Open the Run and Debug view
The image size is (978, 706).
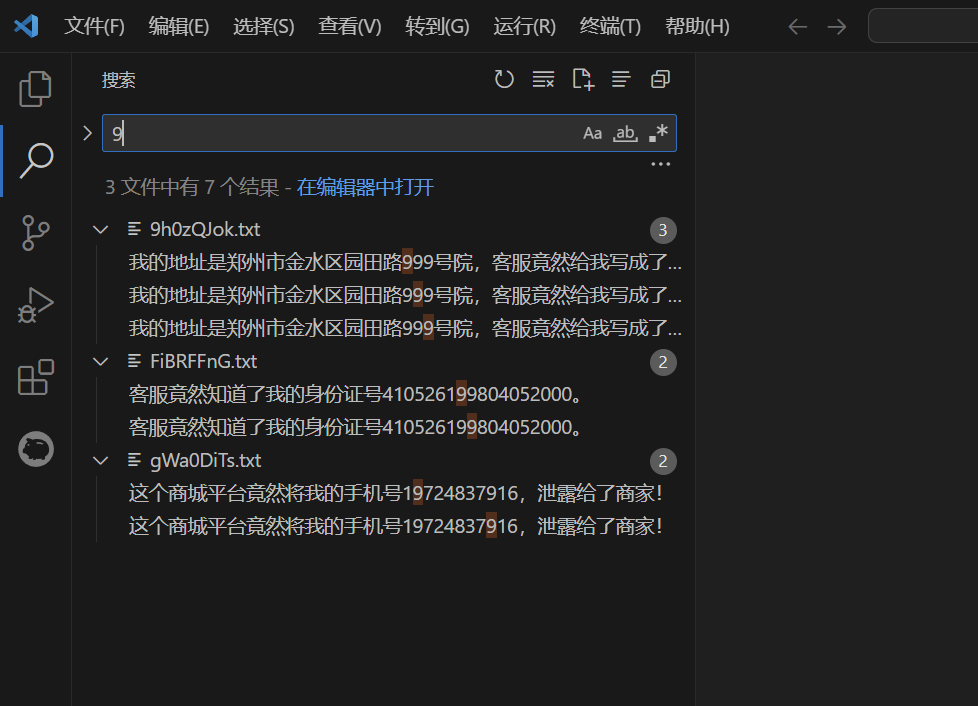pos(36,306)
